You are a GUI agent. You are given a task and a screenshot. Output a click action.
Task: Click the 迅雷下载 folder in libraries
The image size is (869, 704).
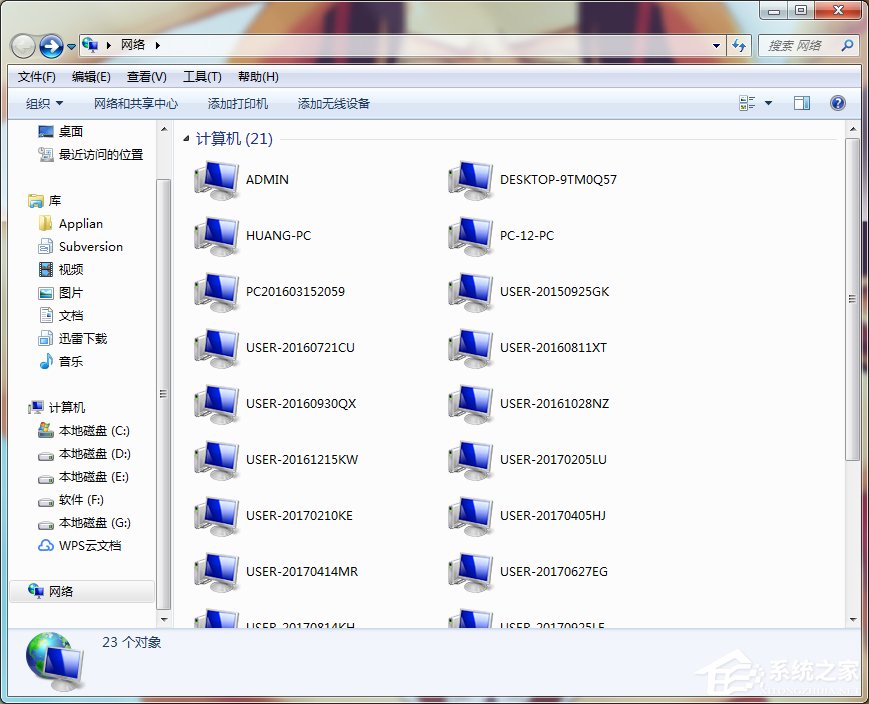(x=82, y=339)
